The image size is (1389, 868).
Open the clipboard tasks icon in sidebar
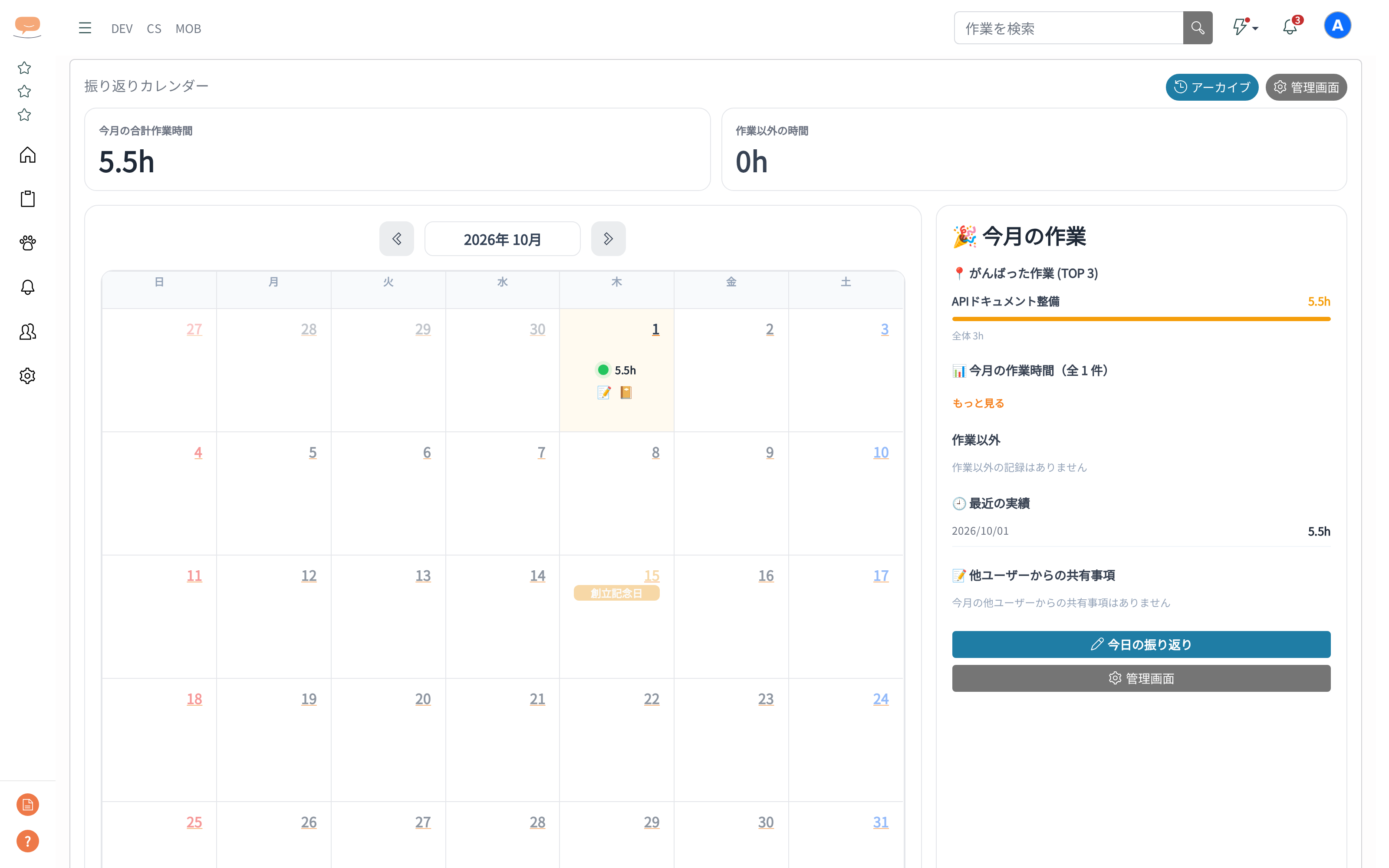coord(27,199)
